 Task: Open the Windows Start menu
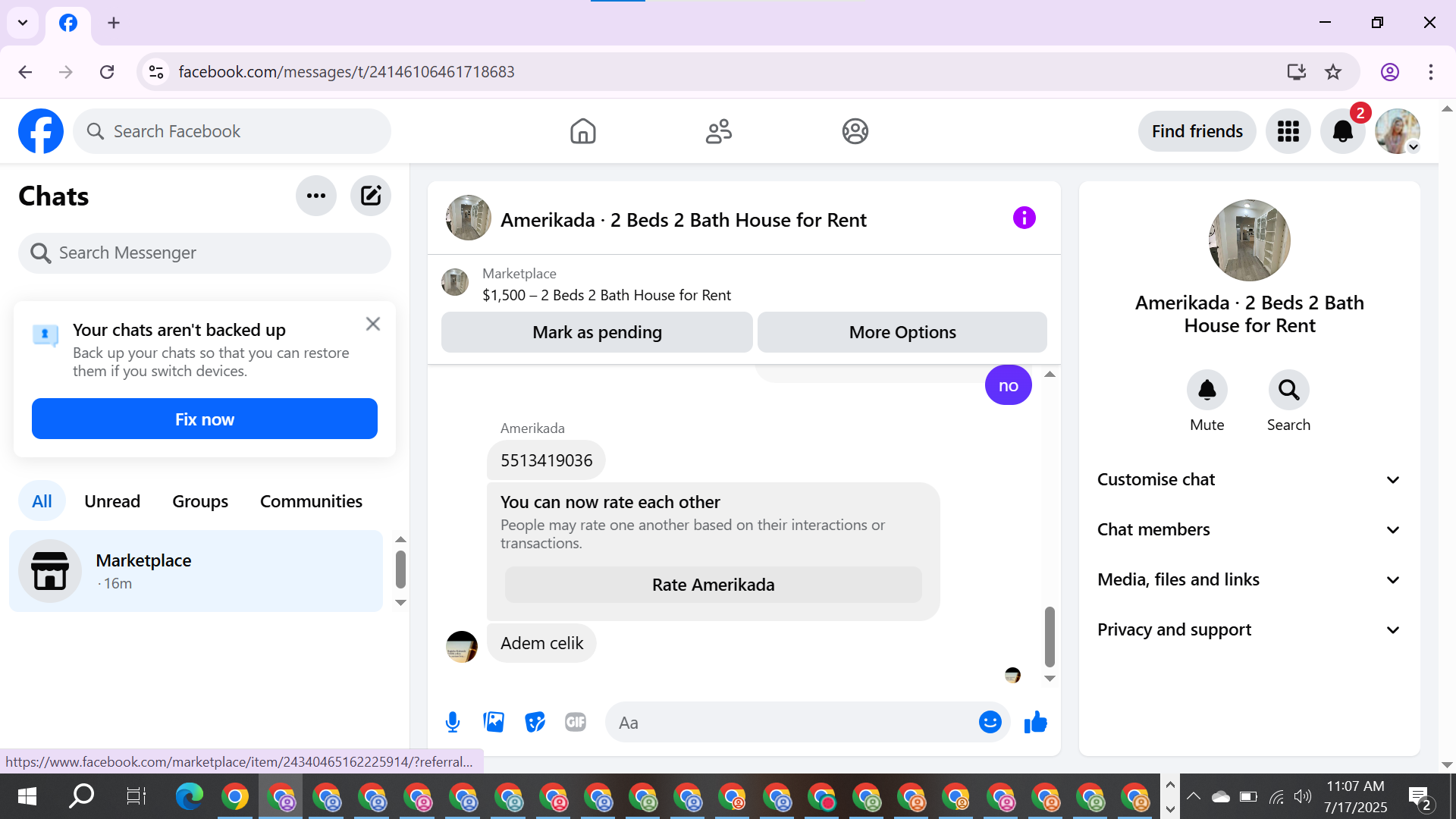[27, 796]
